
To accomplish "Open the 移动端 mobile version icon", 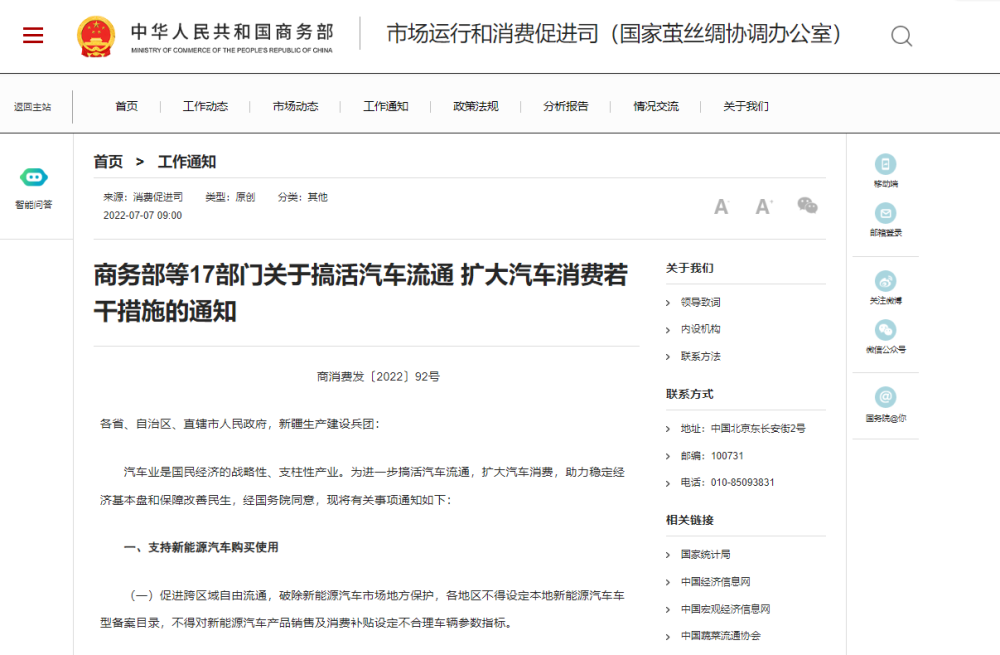I will coord(885,165).
